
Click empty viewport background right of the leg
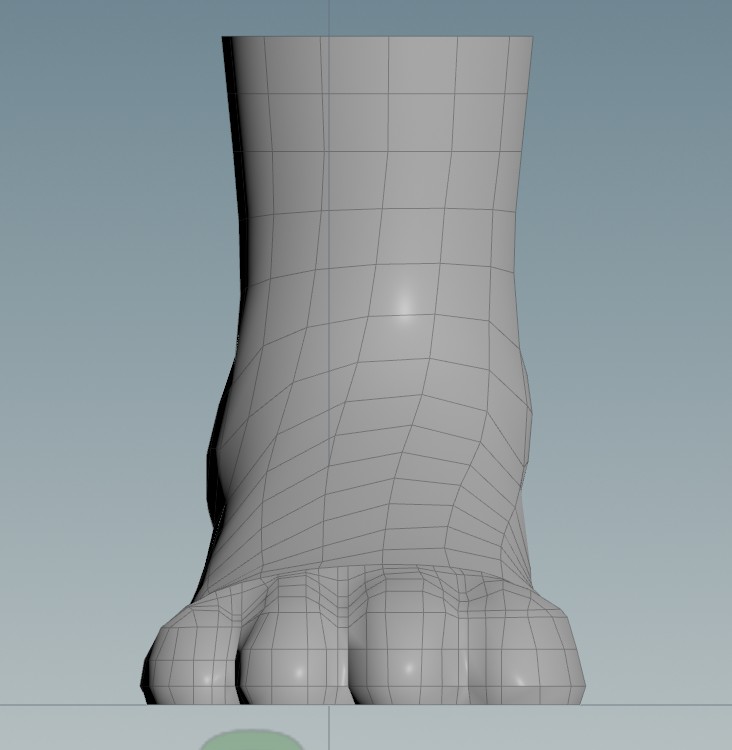pos(640,300)
